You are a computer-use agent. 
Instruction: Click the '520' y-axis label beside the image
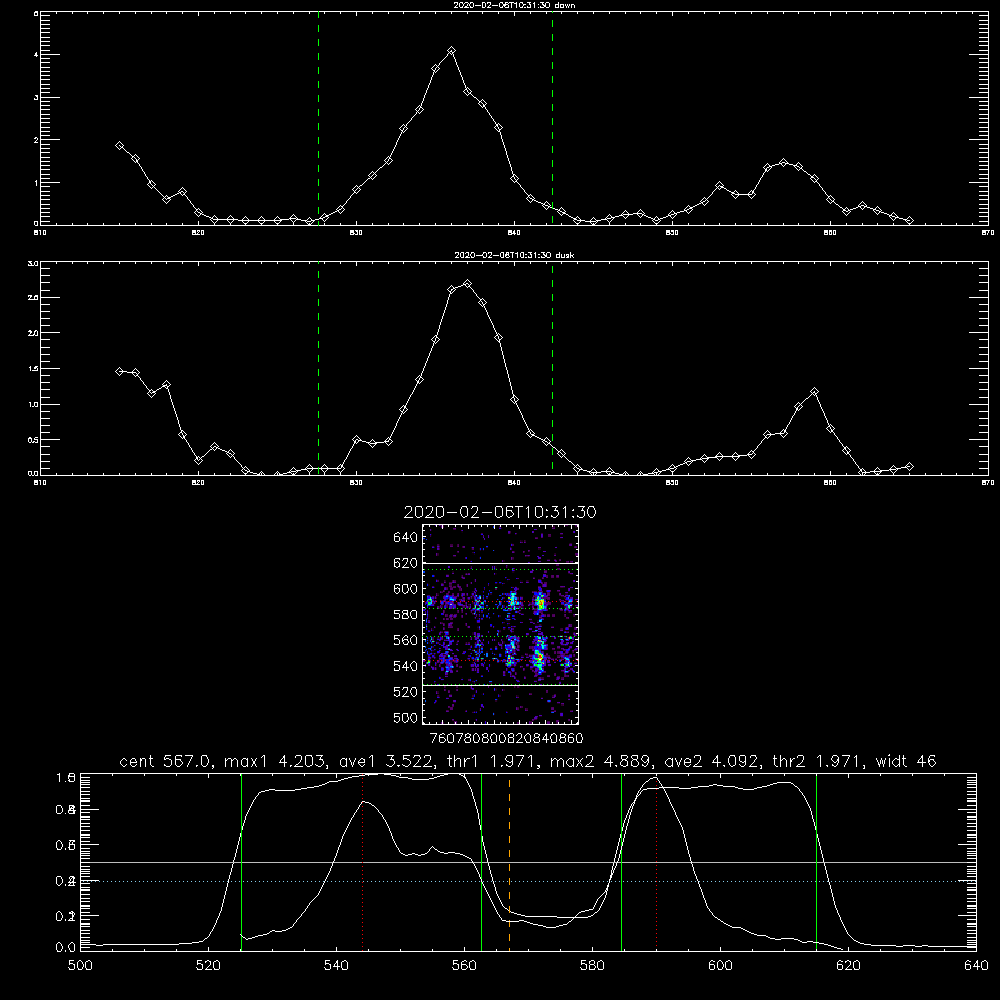pos(406,692)
